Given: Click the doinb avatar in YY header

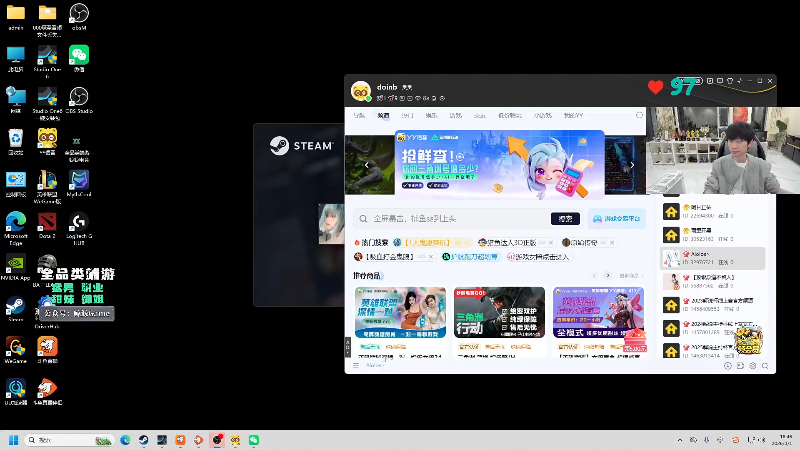Looking at the screenshot, I should (x=361, y=91).
